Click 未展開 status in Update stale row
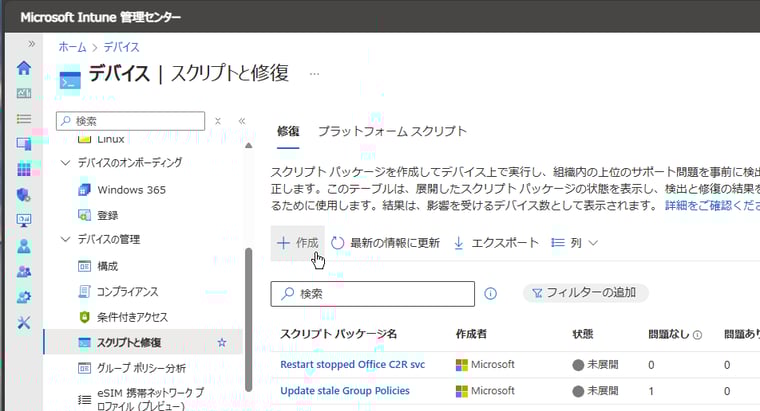The width and height of the screenshot is (760, 411). [x=596, y=391]
